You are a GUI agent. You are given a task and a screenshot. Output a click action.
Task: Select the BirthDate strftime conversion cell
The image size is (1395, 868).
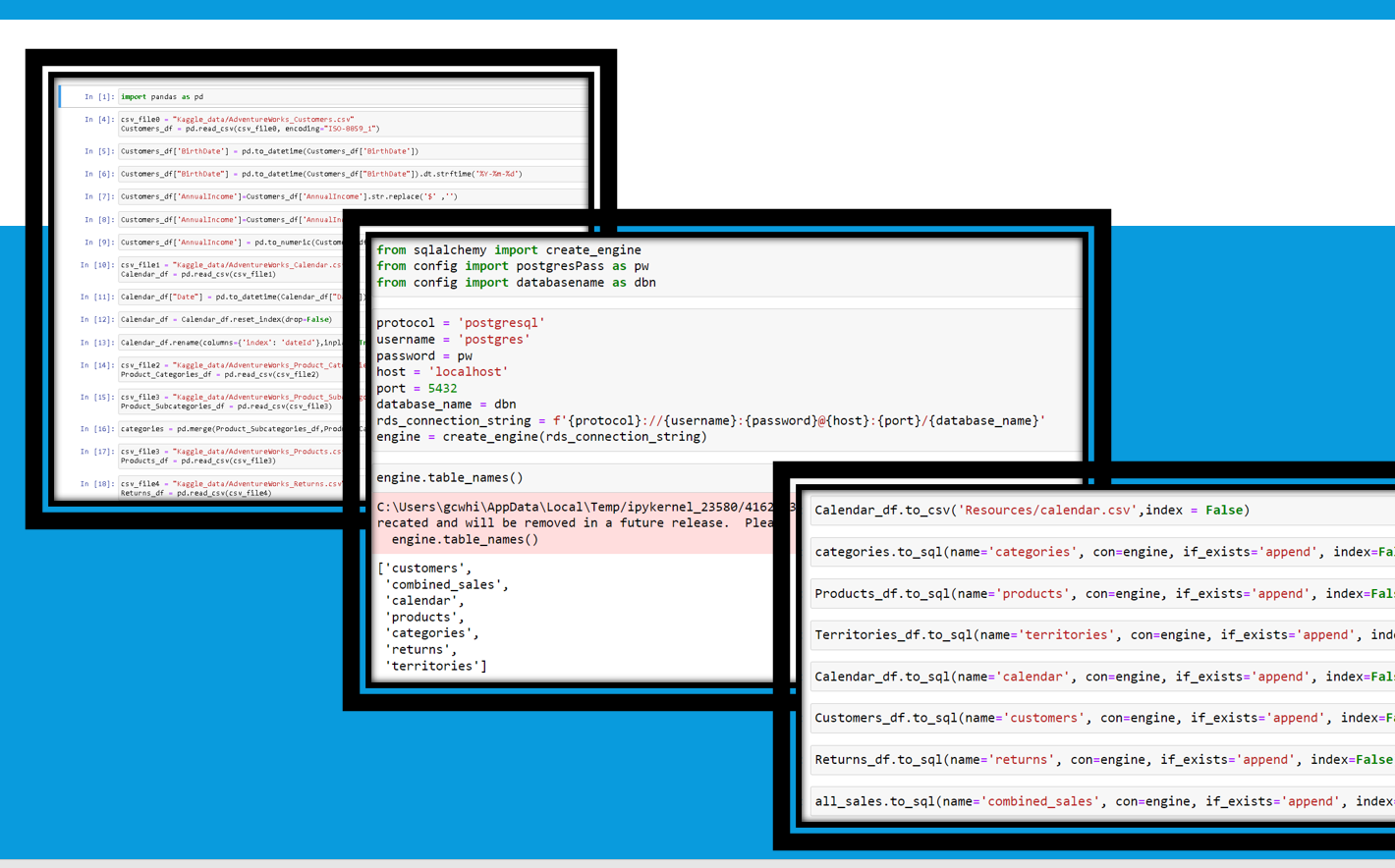353,174
